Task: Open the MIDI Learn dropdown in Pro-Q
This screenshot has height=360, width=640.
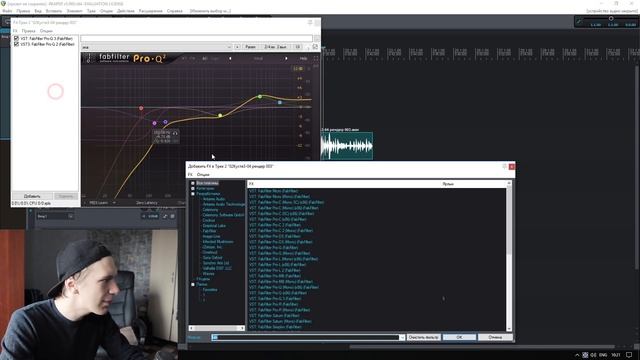Action: click(x=102, y=202)
